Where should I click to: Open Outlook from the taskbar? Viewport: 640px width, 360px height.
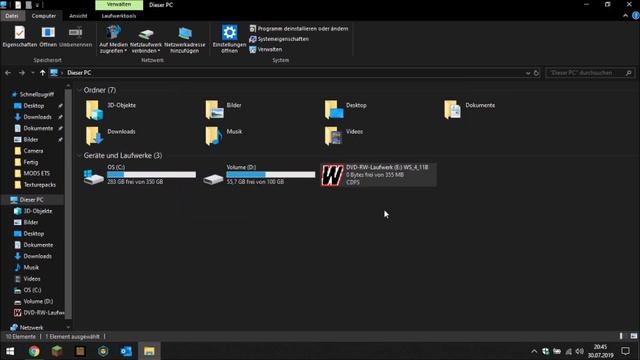(126, 351)
